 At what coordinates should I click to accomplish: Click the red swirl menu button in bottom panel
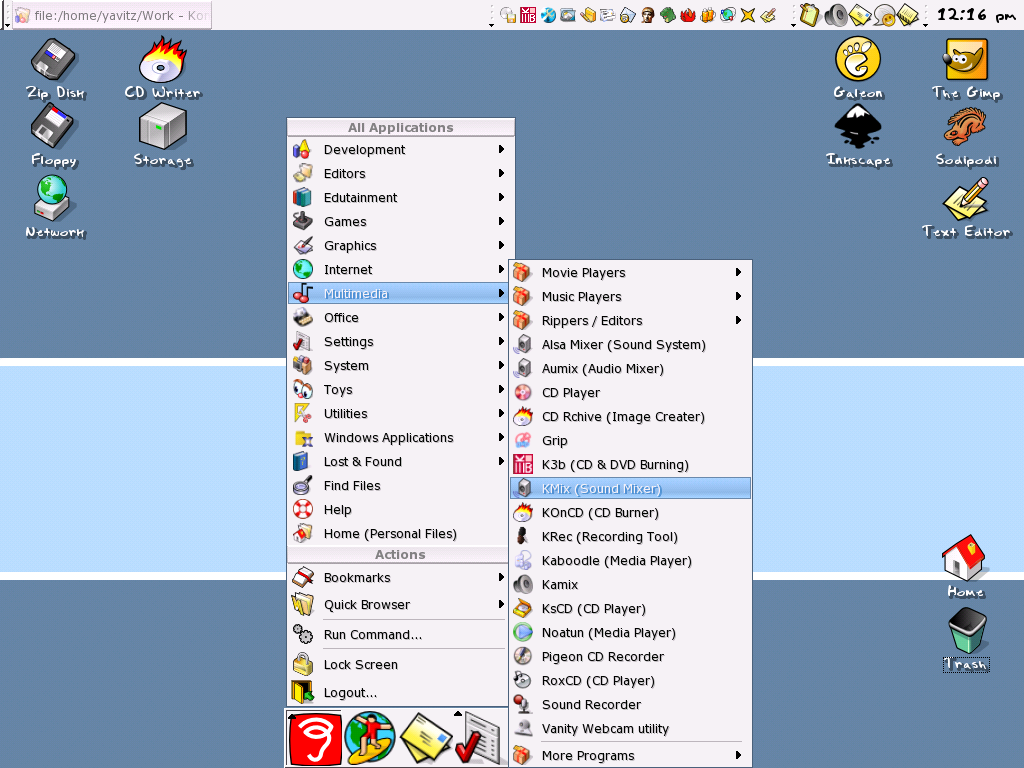(315, 739)
